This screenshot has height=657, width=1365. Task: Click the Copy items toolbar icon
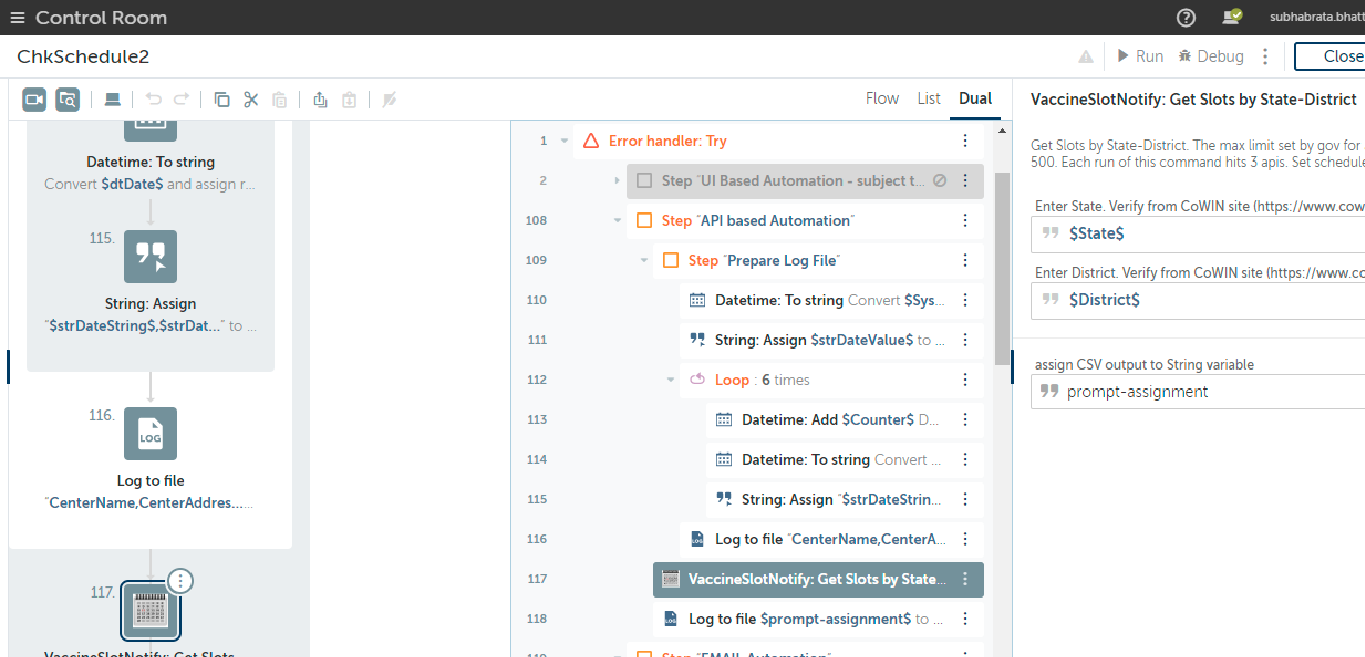coord(222,99)
